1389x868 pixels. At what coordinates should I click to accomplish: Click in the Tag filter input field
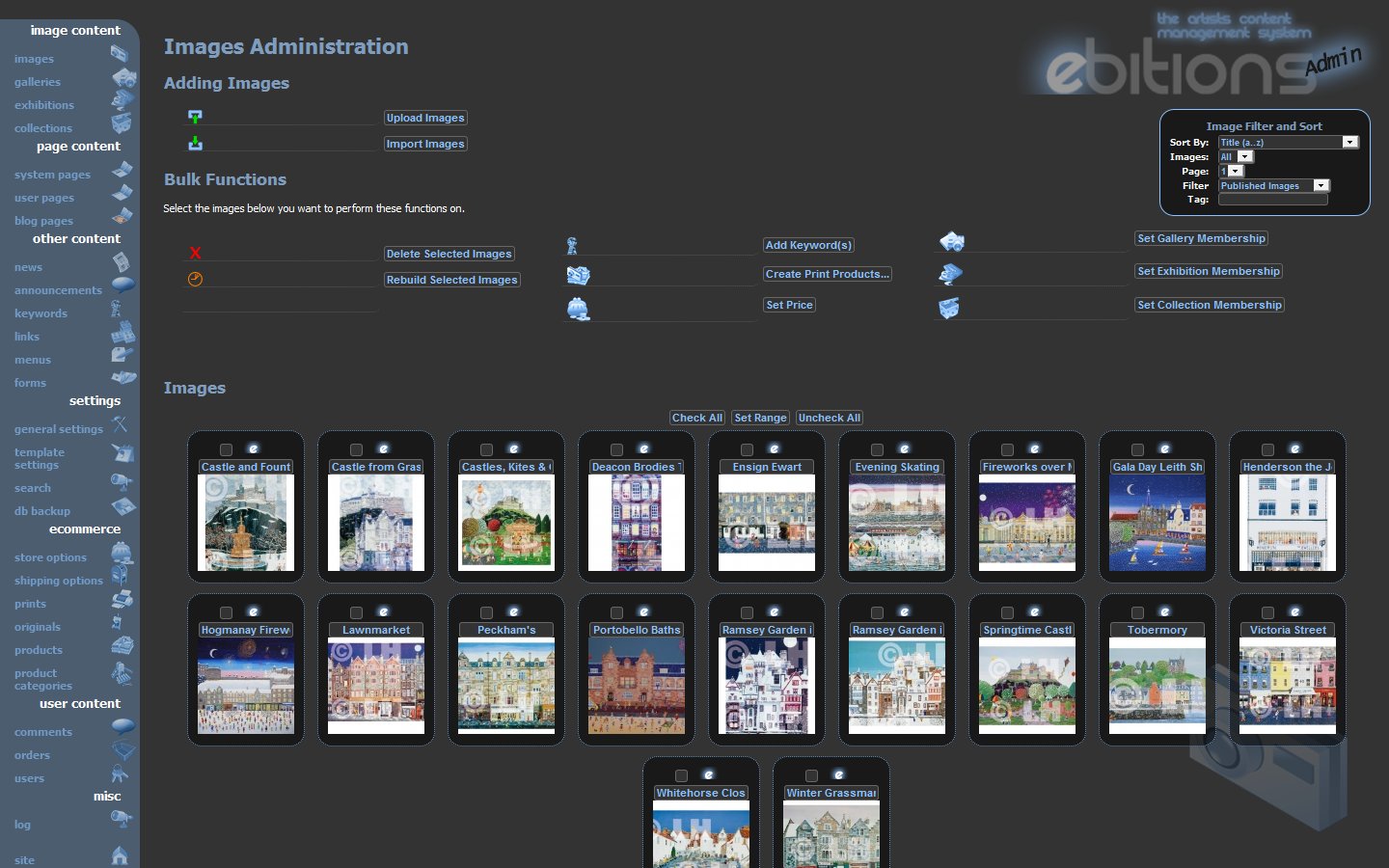click(1272, 200)
